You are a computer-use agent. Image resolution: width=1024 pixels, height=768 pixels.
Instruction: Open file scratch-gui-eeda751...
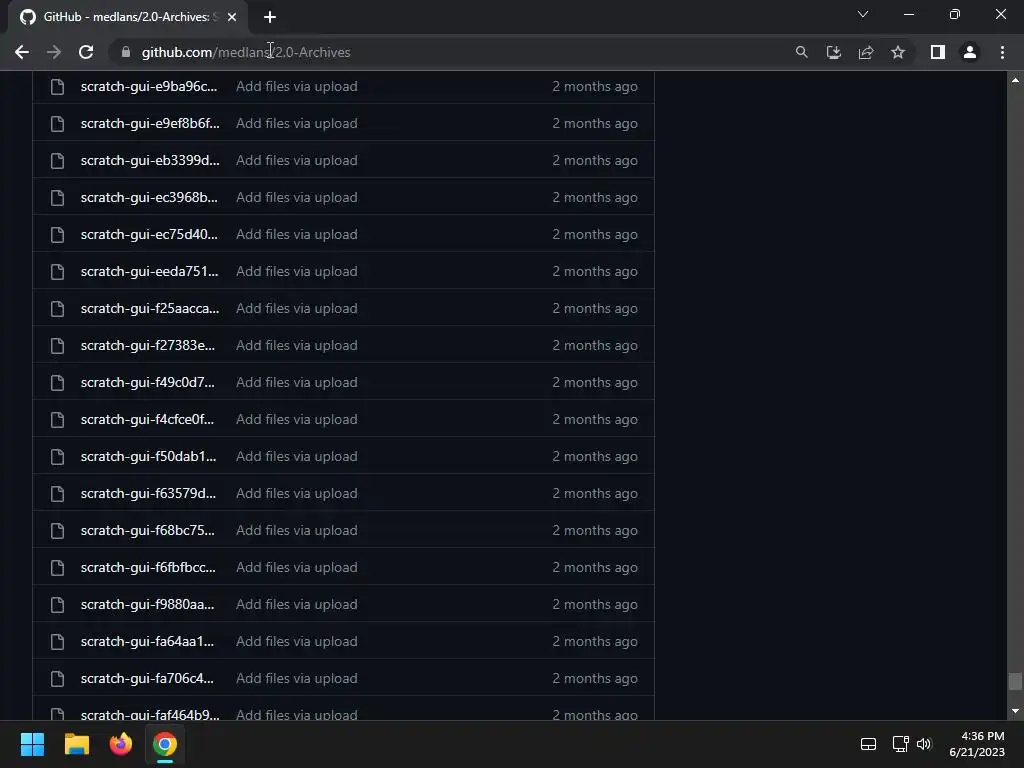point(150,272)
